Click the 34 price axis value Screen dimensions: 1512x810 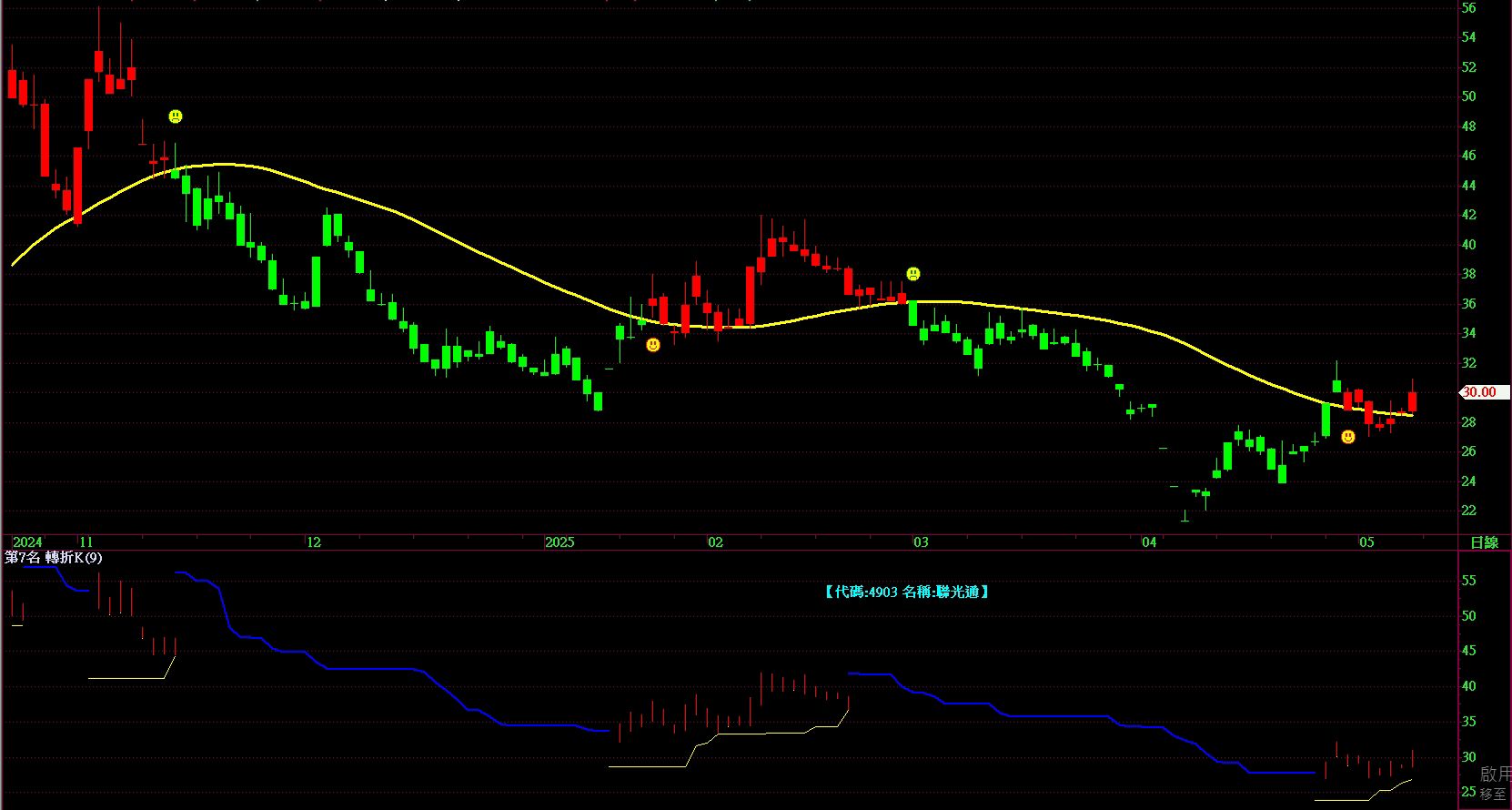[x=1468, y=333]
